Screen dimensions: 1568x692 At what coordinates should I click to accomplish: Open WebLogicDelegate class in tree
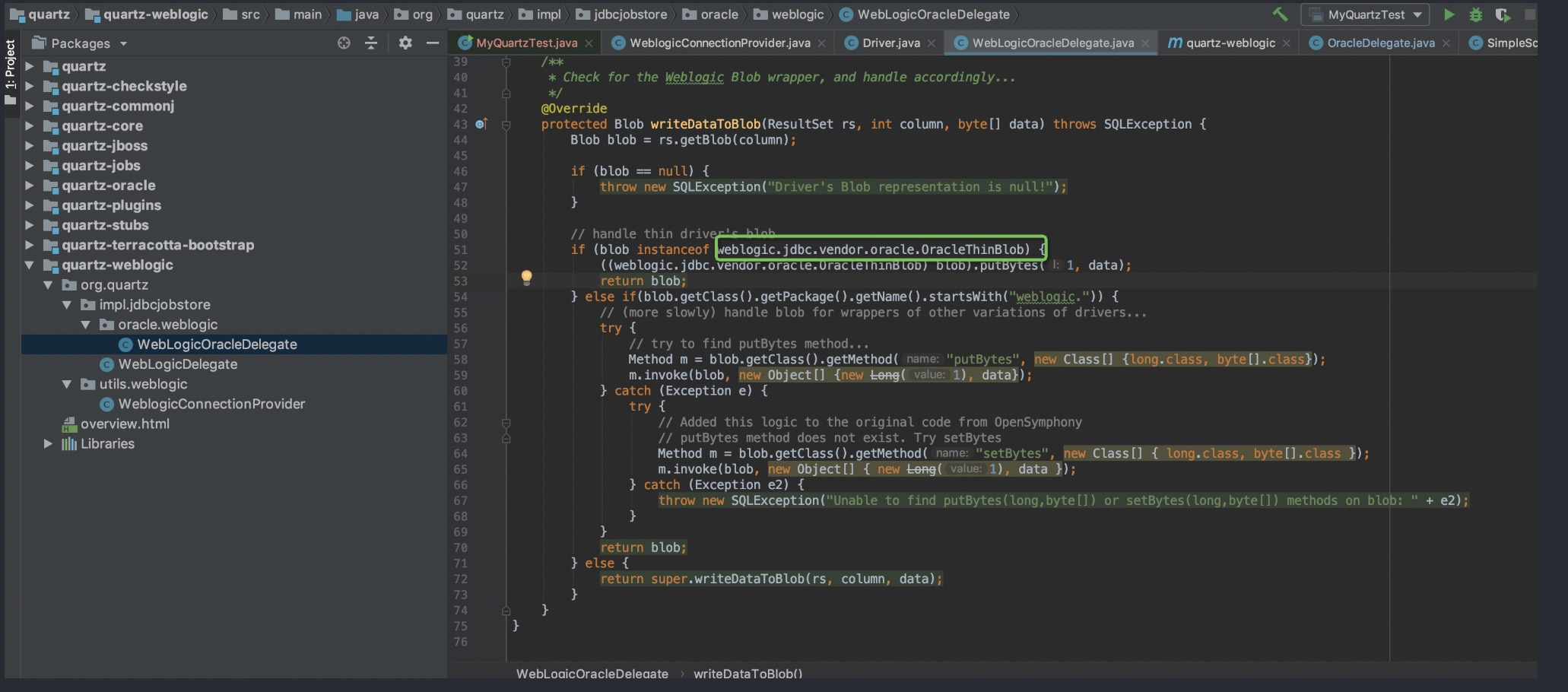tap(178, 364)
